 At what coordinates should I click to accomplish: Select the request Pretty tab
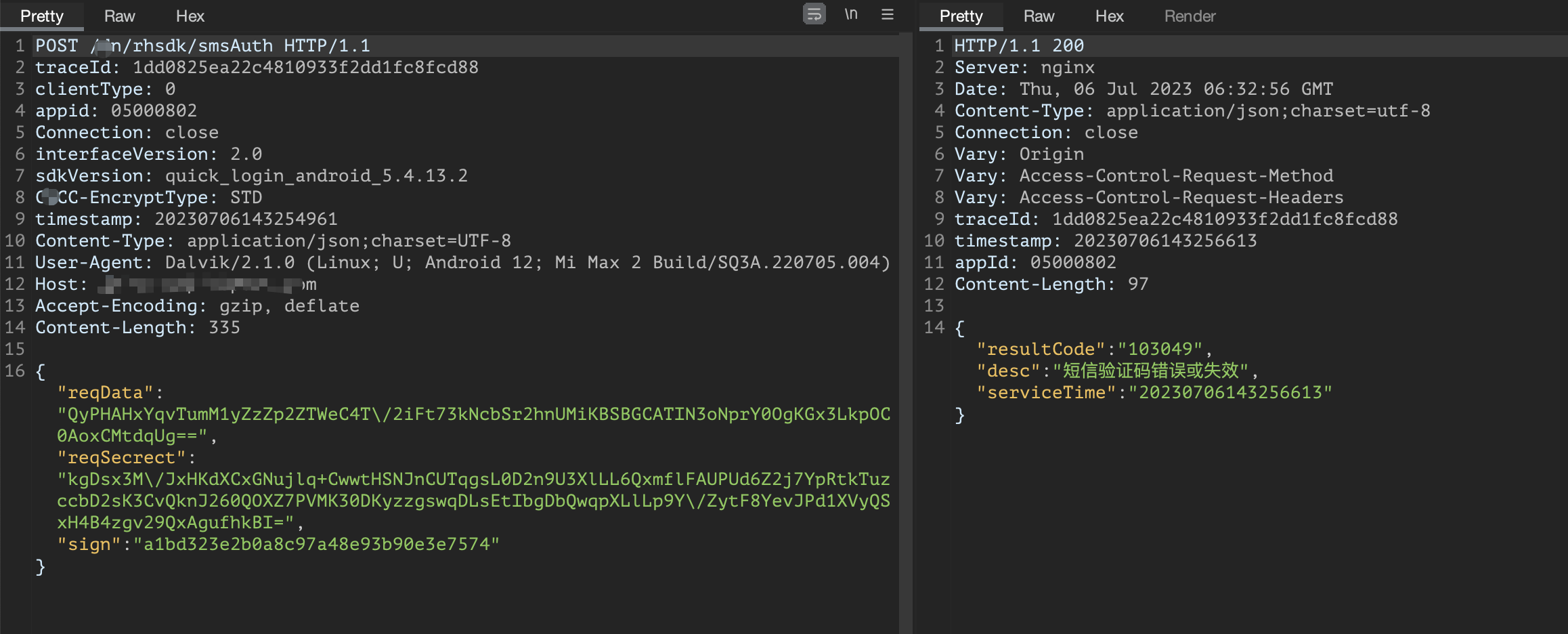pos(42,16)
